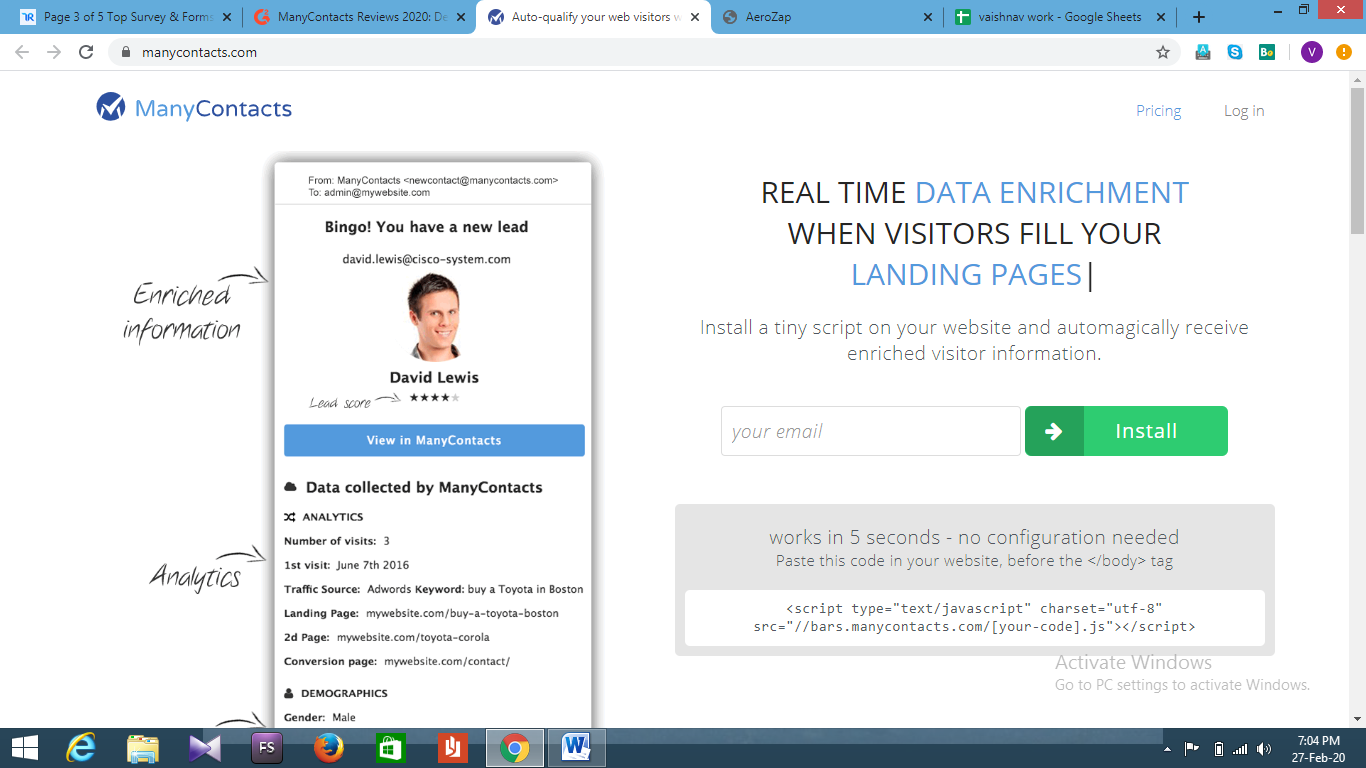Open File Explorer from the taskbar
1366x768 pixels.
(143, 748)
